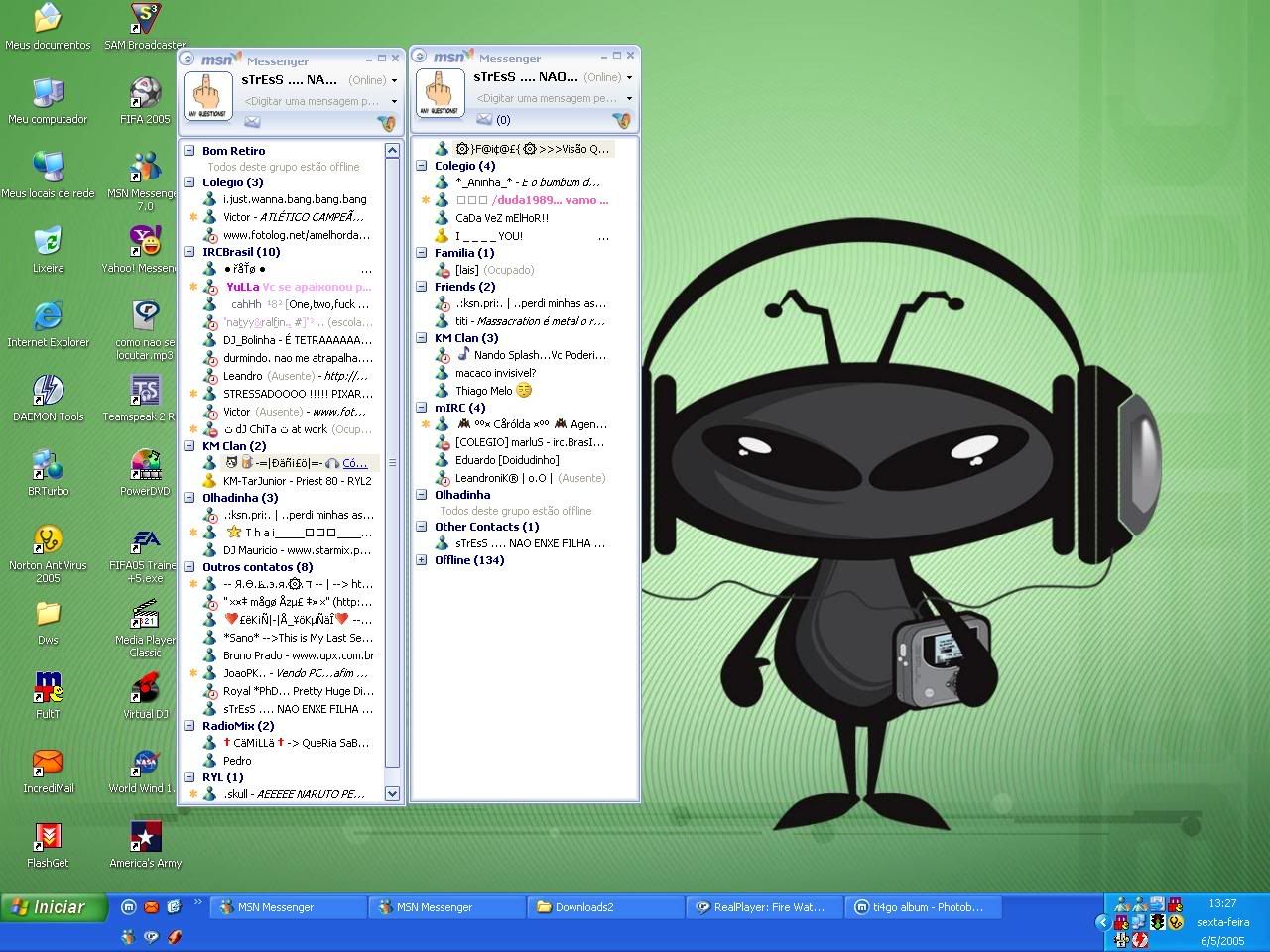The height and width of the screenshot is (952, 1270).
Task: Open the blue link in left KM Clan contact row
Action: click(x=355, y=463)
